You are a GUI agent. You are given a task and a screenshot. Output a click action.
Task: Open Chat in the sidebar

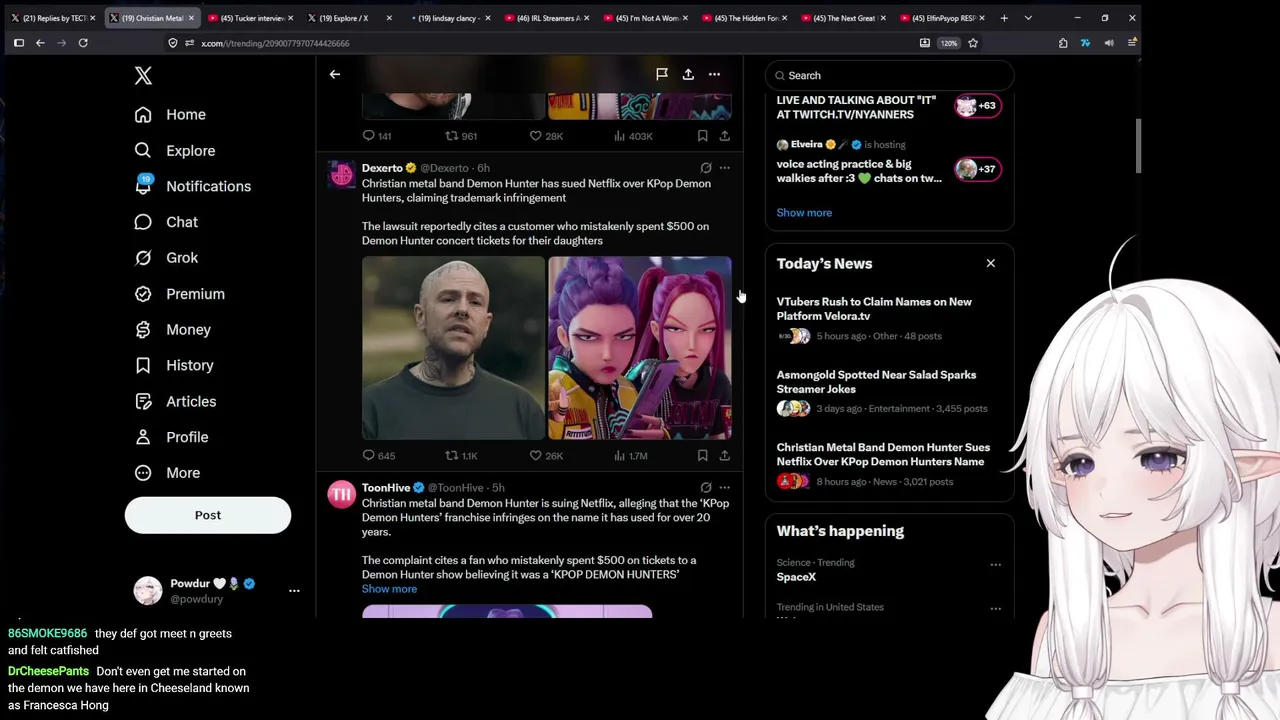pyautogui.click(x=166, y=222)
